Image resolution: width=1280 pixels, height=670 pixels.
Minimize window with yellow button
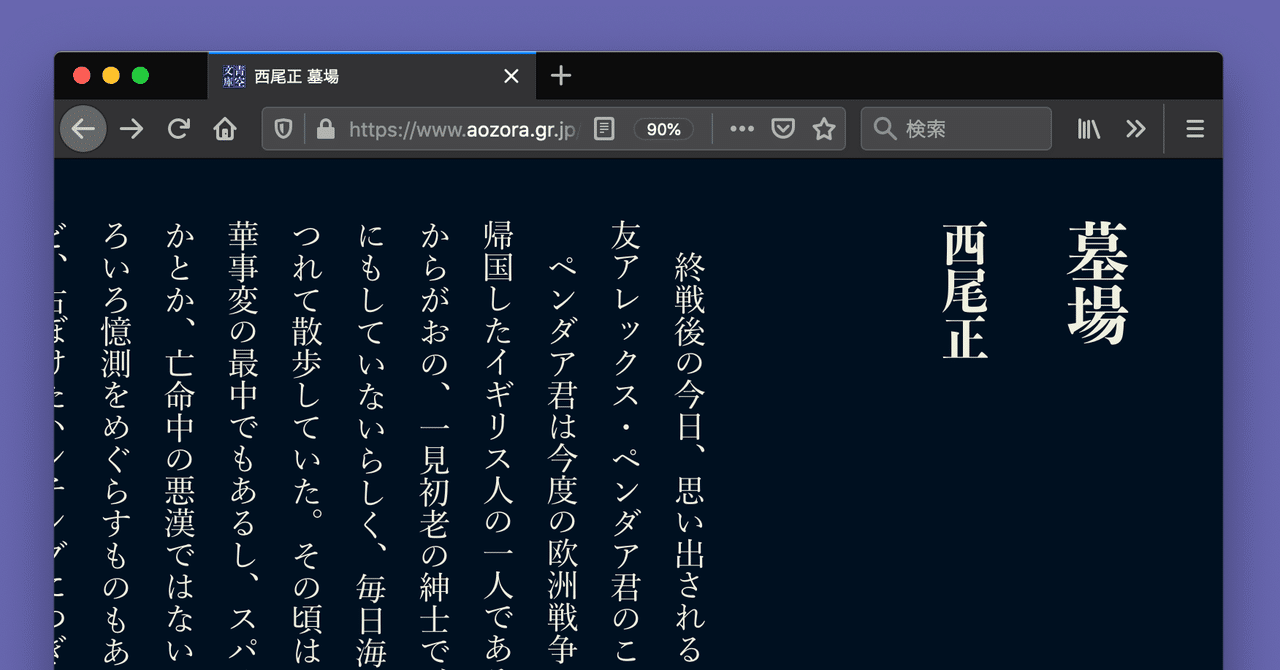(111, 76)
